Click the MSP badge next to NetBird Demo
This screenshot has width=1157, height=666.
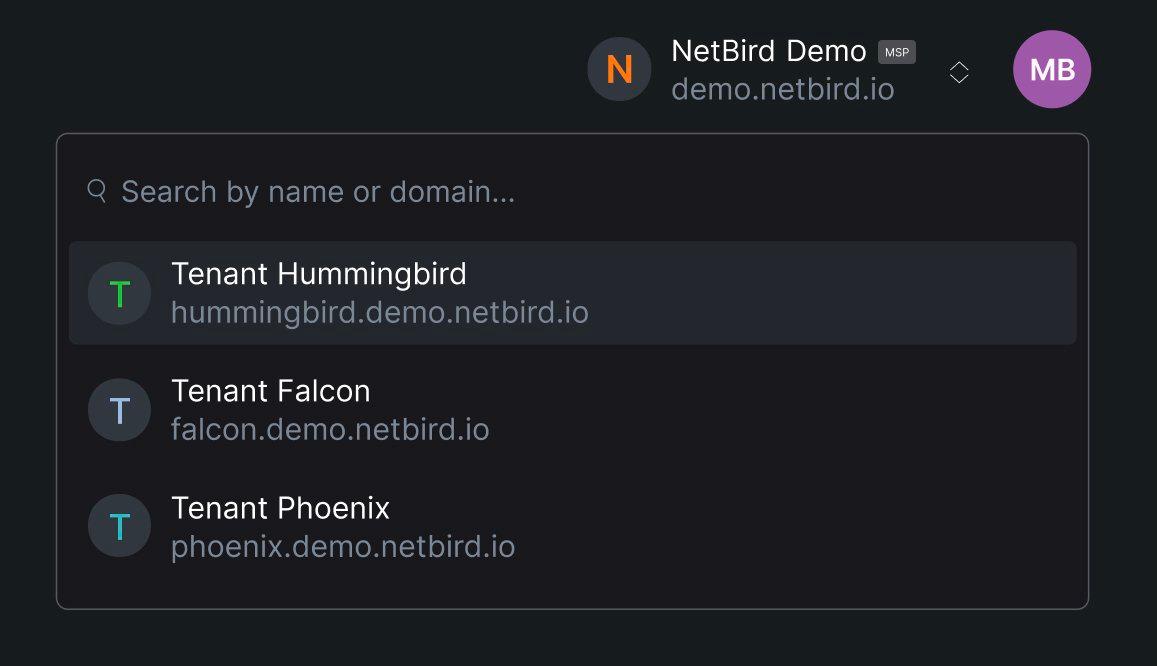click(897, 51)
